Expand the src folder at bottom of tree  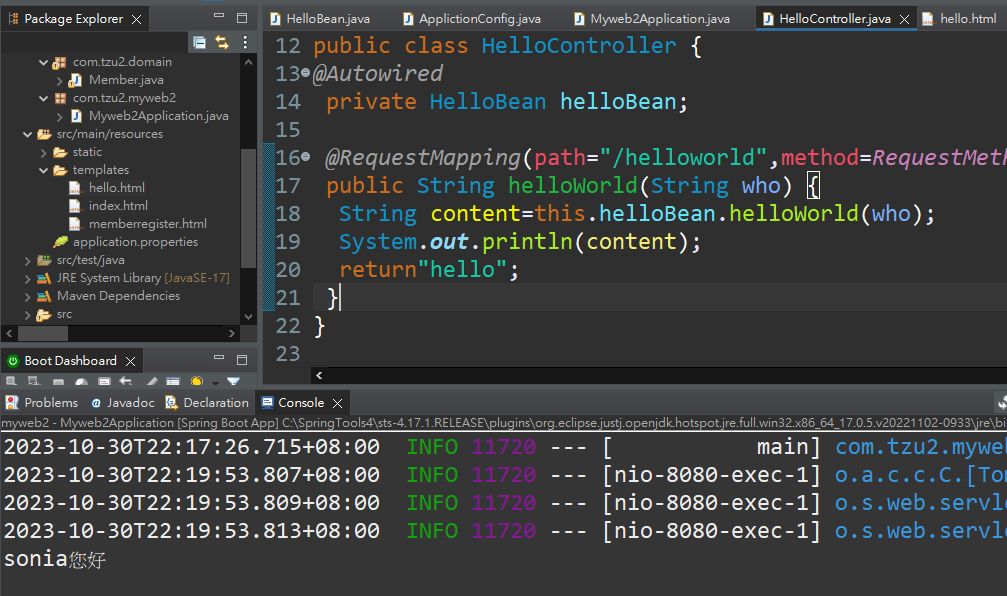[x=27, y=315]
